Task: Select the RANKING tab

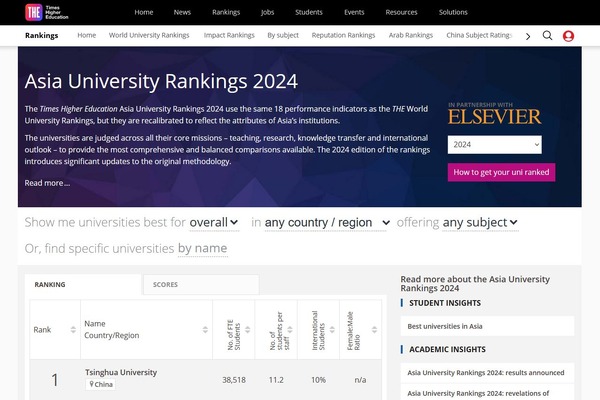Action: 83,284
